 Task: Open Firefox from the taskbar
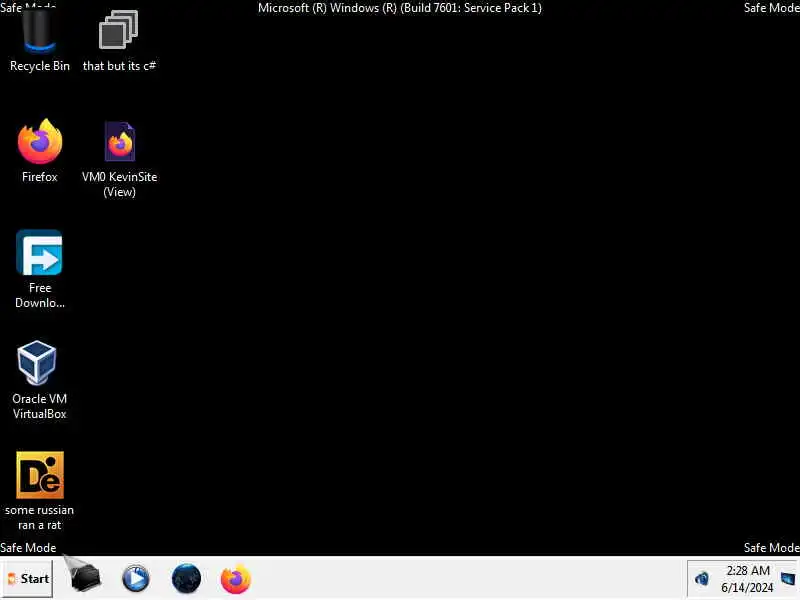[236, 579]
